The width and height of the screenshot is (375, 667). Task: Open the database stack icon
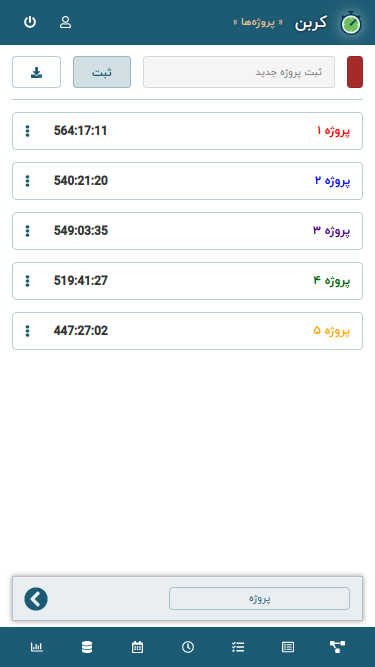[x=87, y=647]
